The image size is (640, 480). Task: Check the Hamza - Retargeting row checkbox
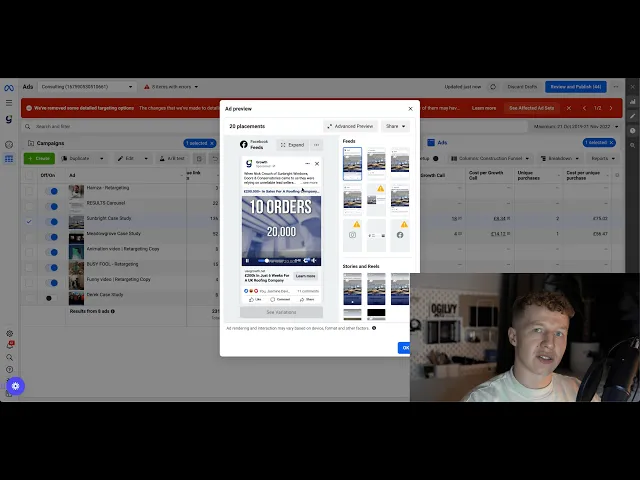click(29, 191)
